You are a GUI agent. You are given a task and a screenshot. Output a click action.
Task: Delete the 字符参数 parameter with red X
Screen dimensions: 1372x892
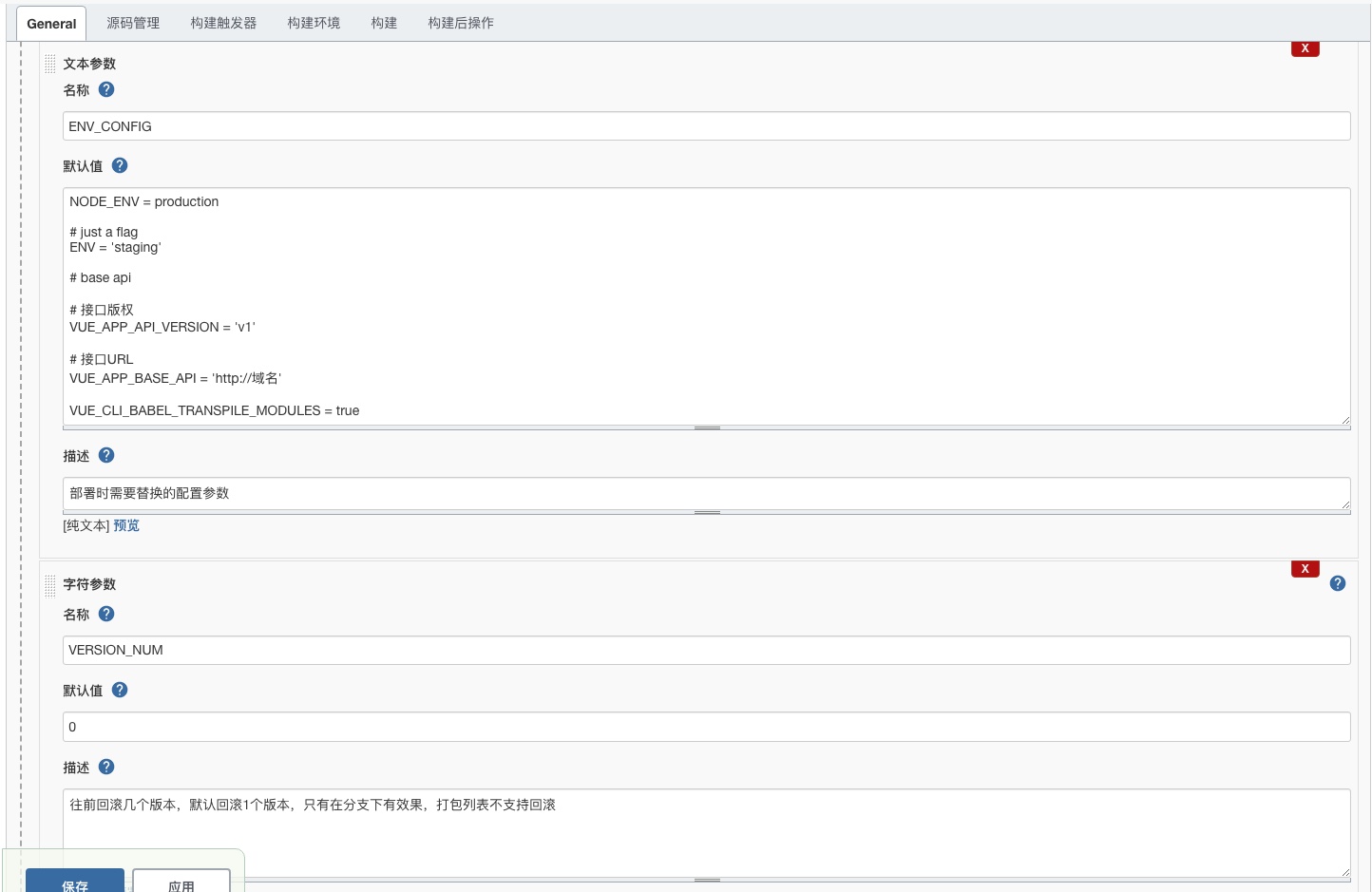click(1305, 569)
